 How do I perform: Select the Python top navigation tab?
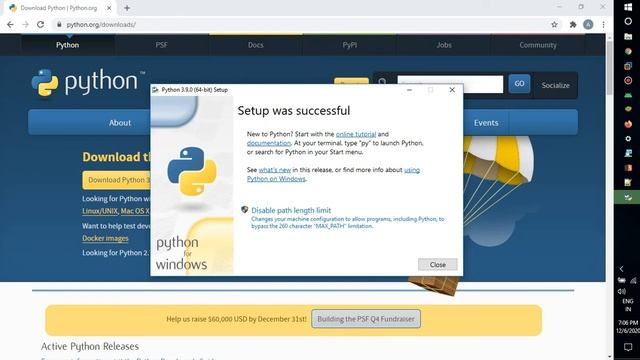(67, 45)
